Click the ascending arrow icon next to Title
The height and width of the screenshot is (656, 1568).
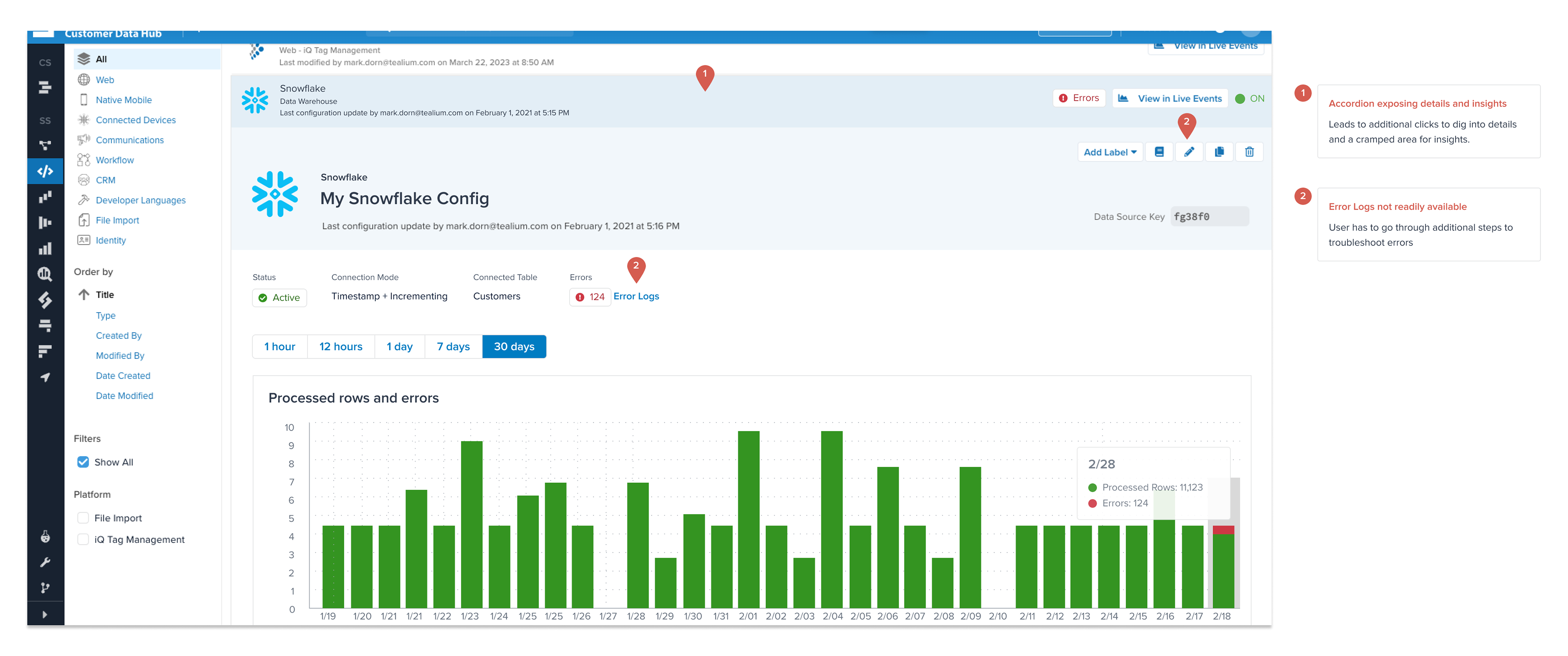[84, 294]
